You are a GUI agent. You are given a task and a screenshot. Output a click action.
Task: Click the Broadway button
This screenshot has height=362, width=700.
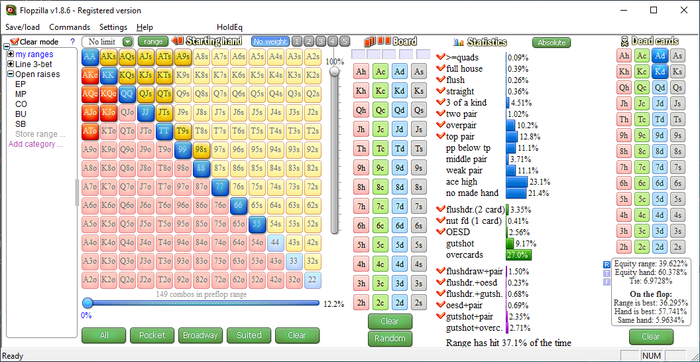[200, 335]
